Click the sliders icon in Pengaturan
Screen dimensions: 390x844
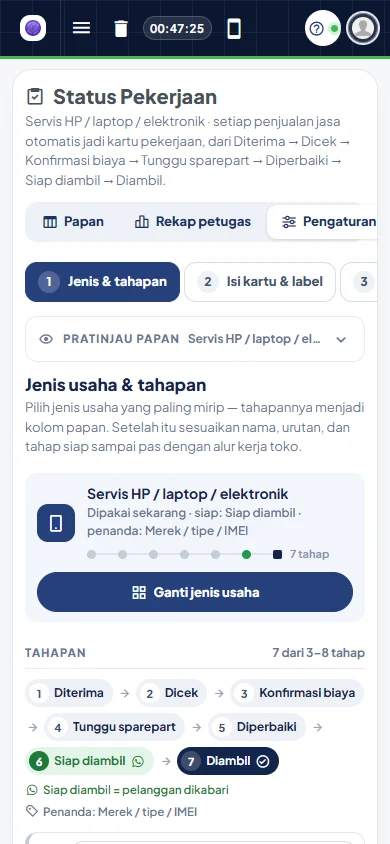(289, 222)
